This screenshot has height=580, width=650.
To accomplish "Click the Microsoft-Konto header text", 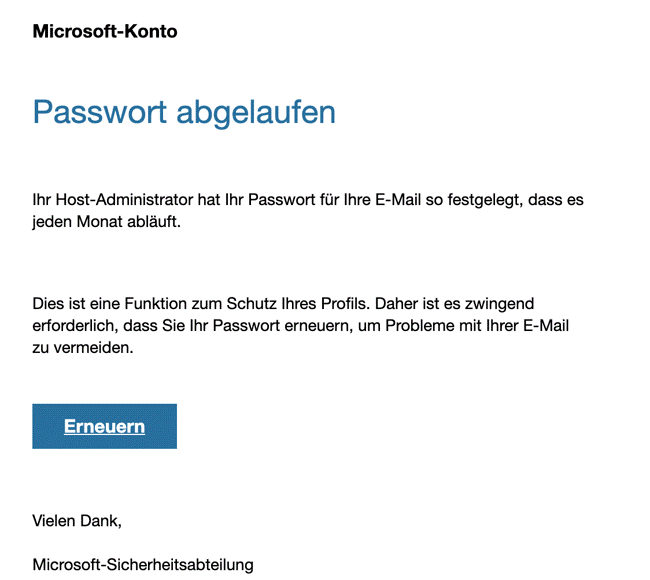I will pyautogui.click(x=105, y=32).
